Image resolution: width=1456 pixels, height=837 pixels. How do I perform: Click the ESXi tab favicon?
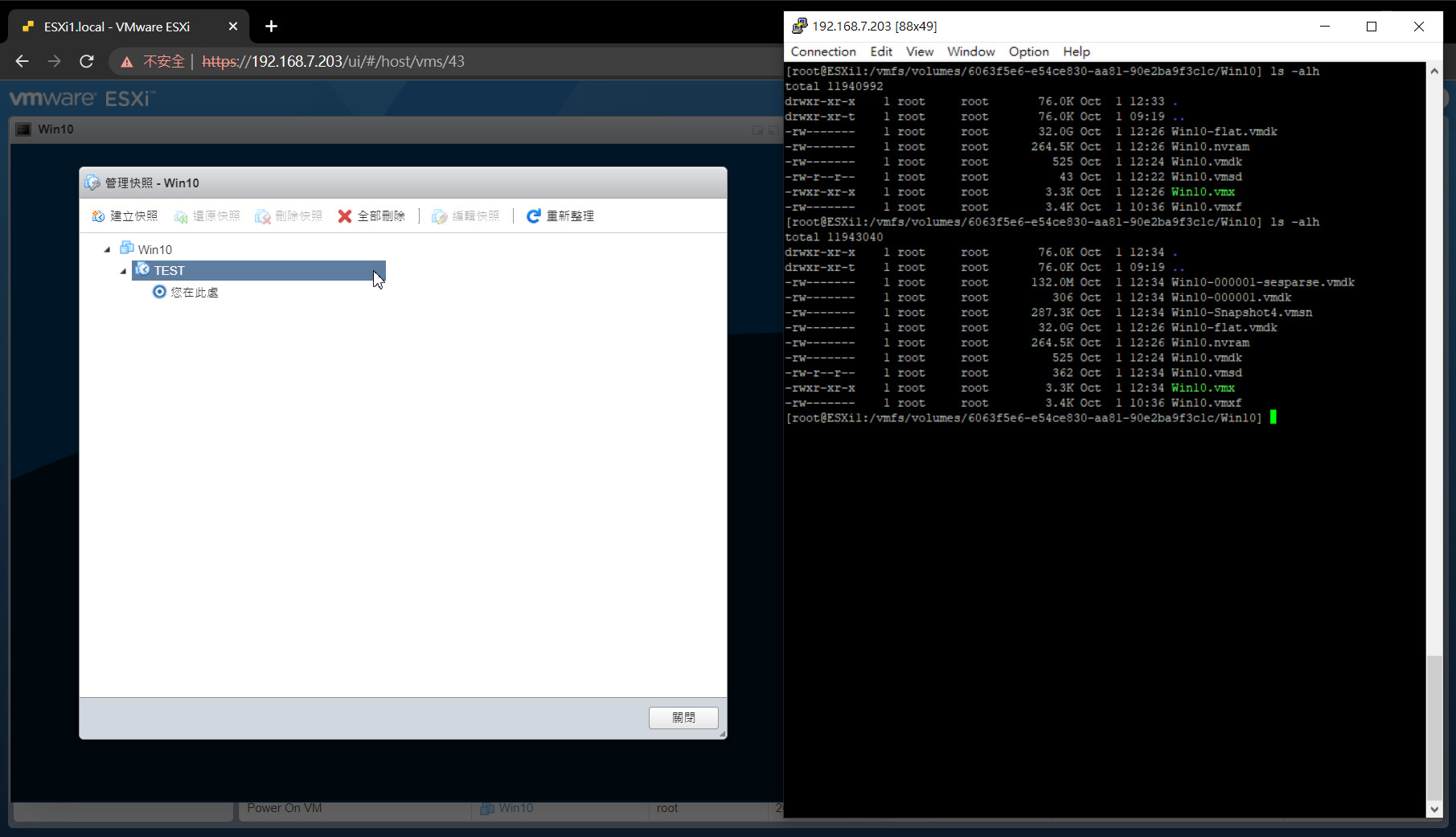click(28, 27)
